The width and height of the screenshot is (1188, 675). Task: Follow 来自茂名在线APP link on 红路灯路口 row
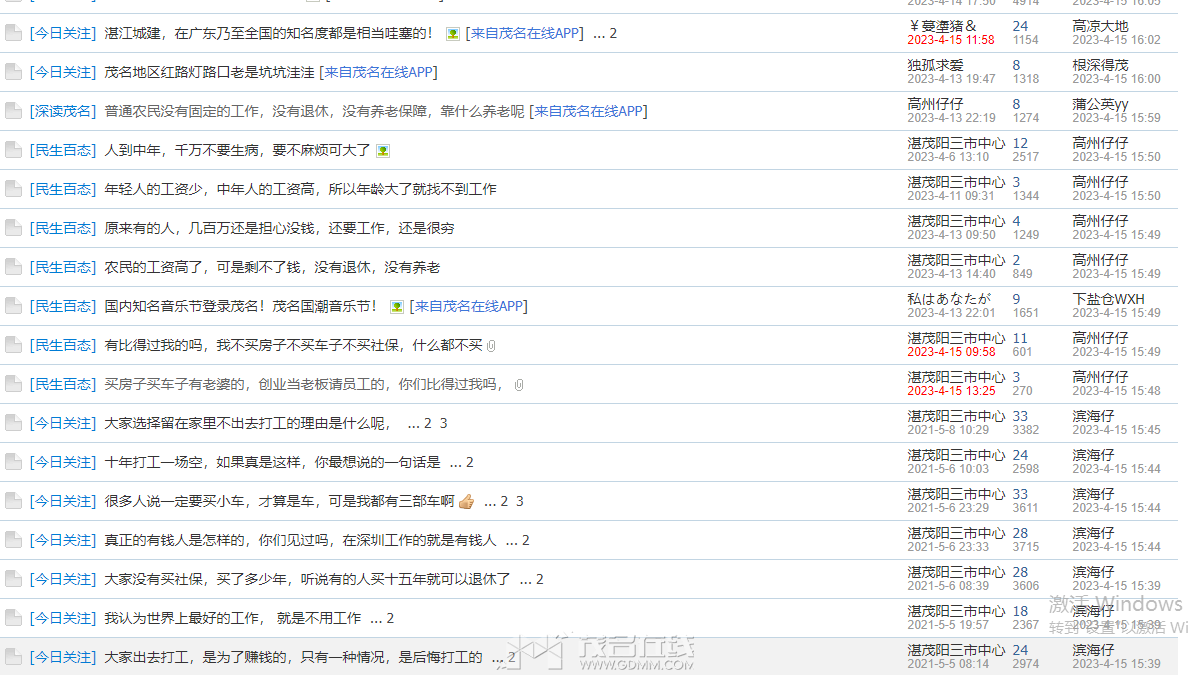pyautogui.click(x=378, y=72)
